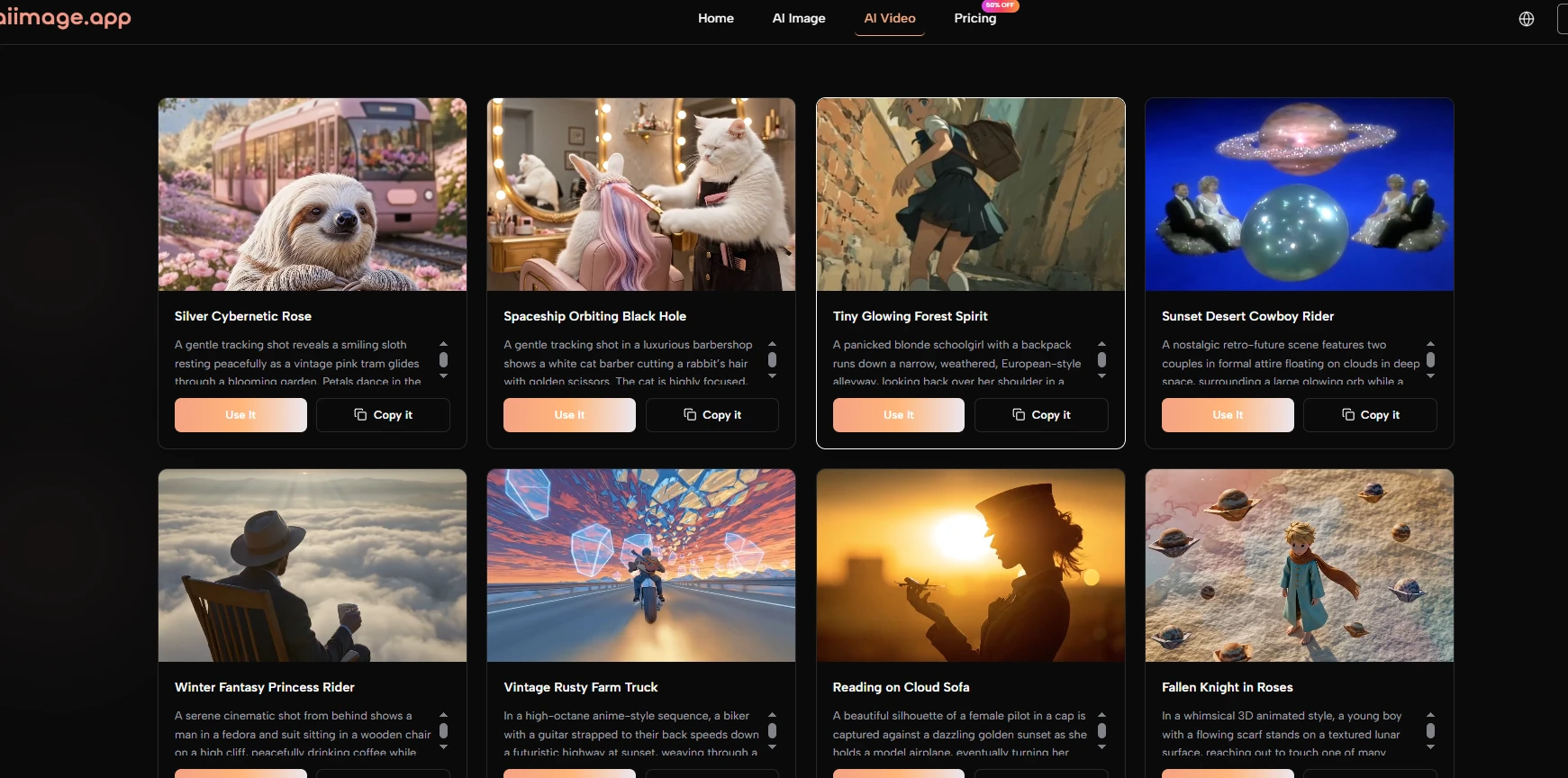Click copy icon on Silver Cybernetic Rose card
This screenshot has height=778, width=1568.
[x=360, y=415]
